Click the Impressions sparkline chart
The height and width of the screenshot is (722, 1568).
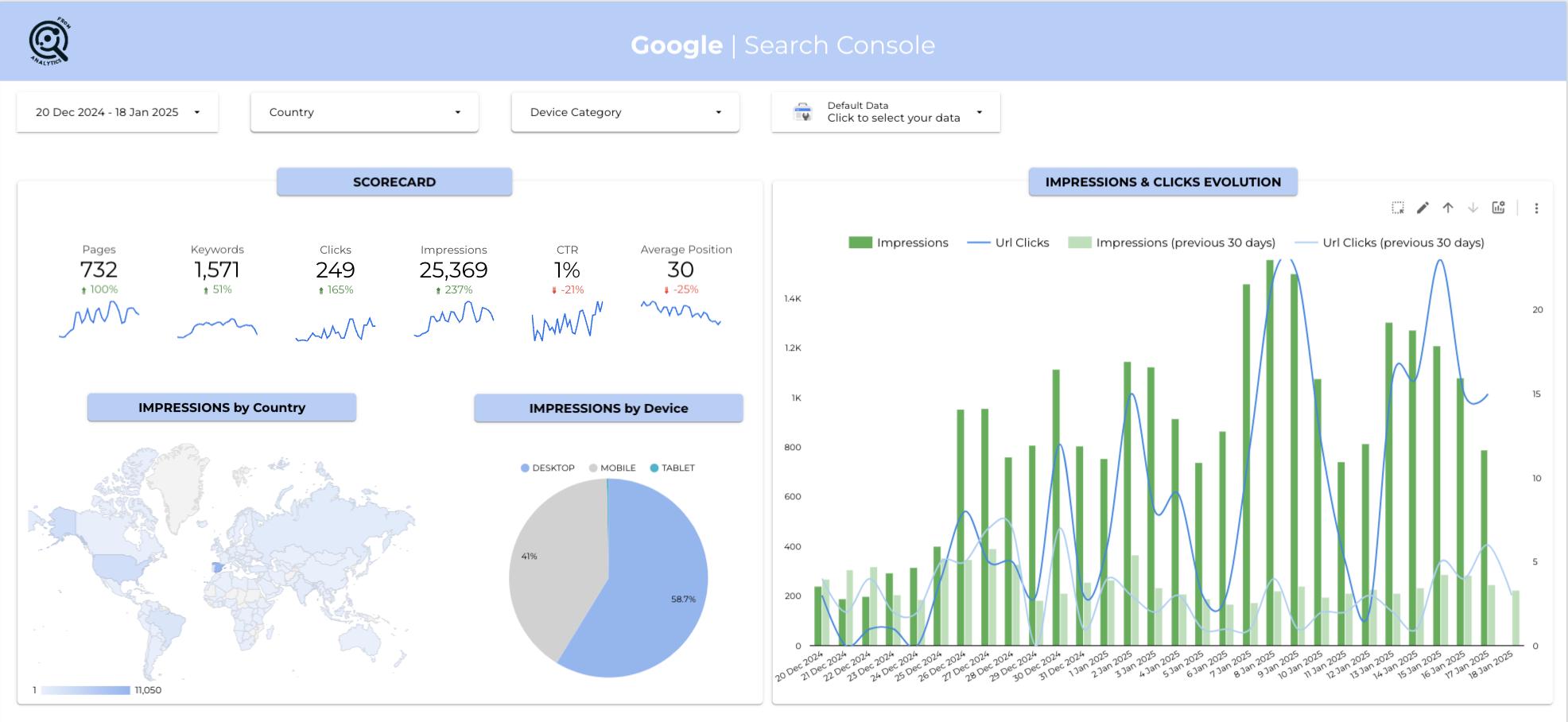[454, 319]
